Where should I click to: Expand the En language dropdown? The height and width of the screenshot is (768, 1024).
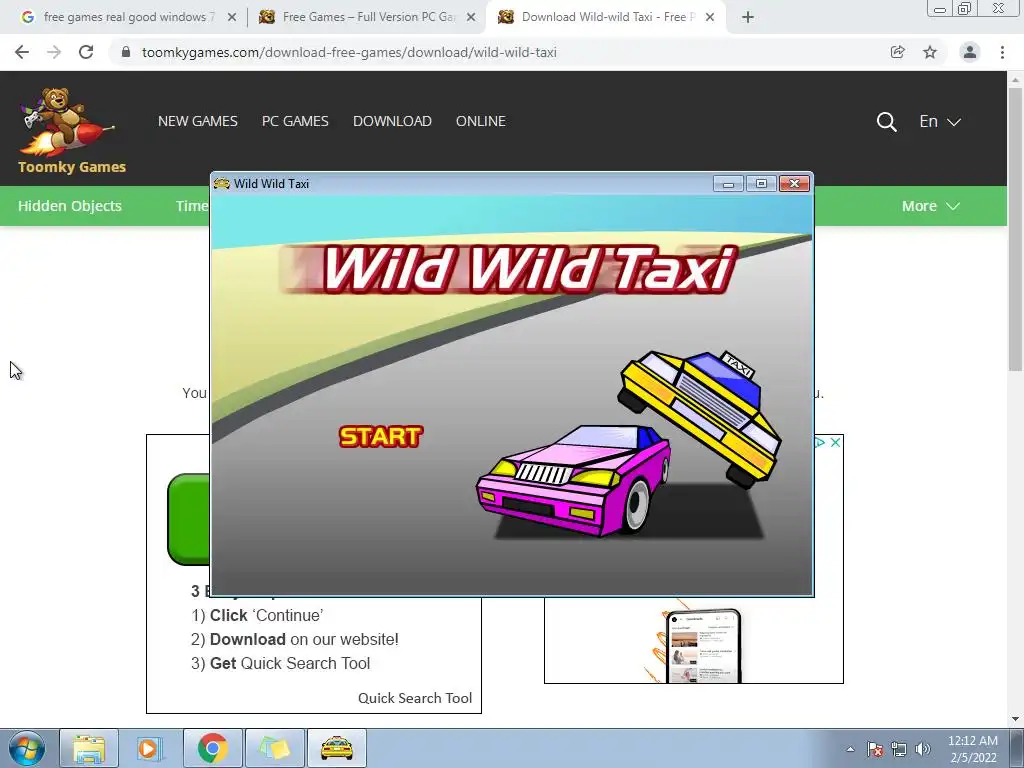[940, 121]
